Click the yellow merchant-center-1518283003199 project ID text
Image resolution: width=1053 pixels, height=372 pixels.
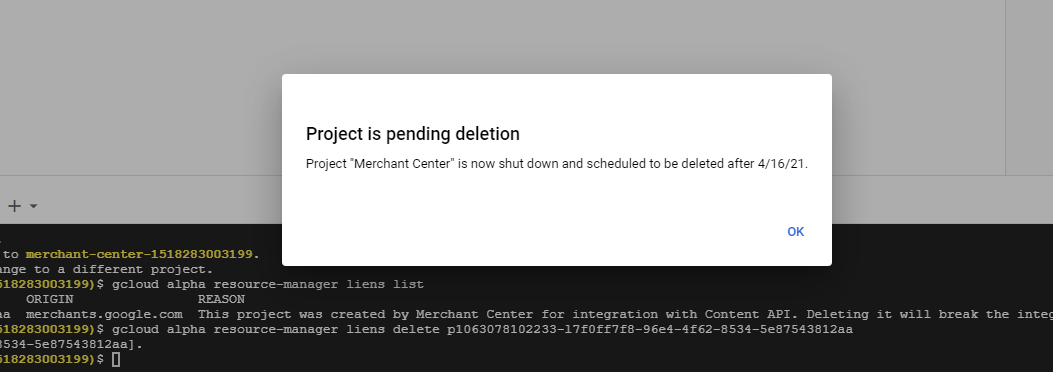click(x=139, y=254)
